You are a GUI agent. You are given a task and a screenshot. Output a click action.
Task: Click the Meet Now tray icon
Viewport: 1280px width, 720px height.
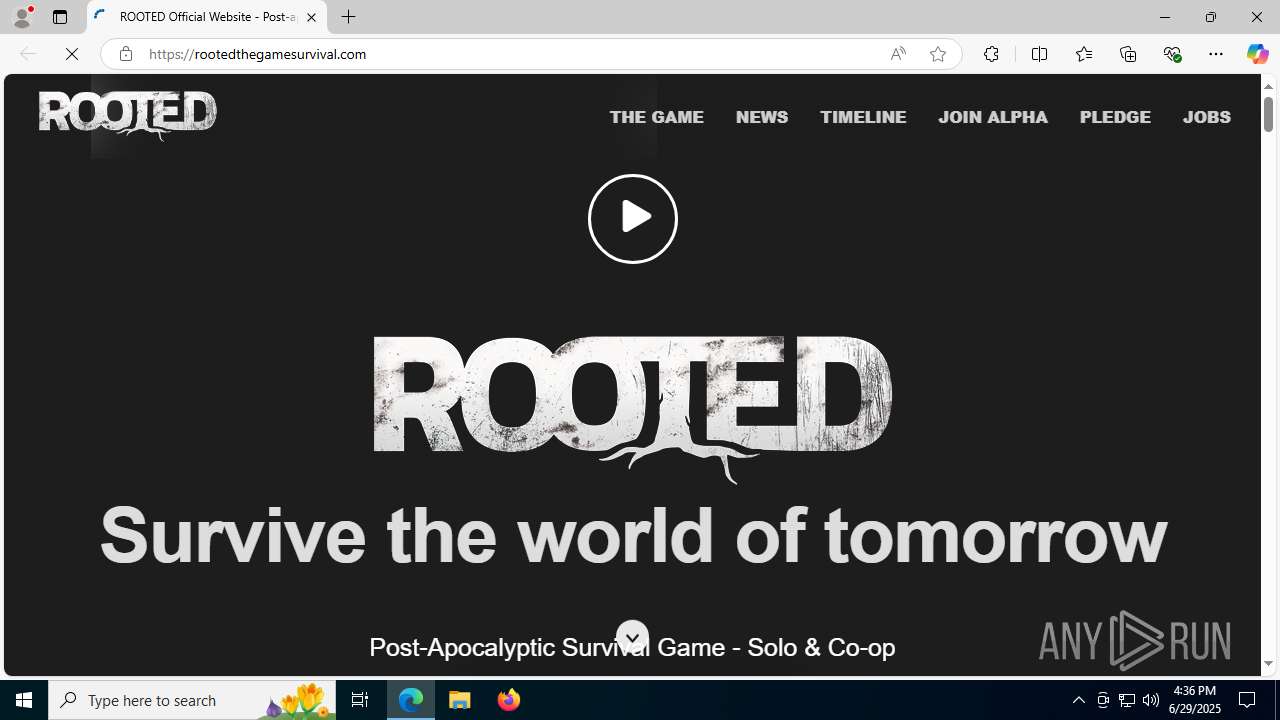[x=1103, y=700]
